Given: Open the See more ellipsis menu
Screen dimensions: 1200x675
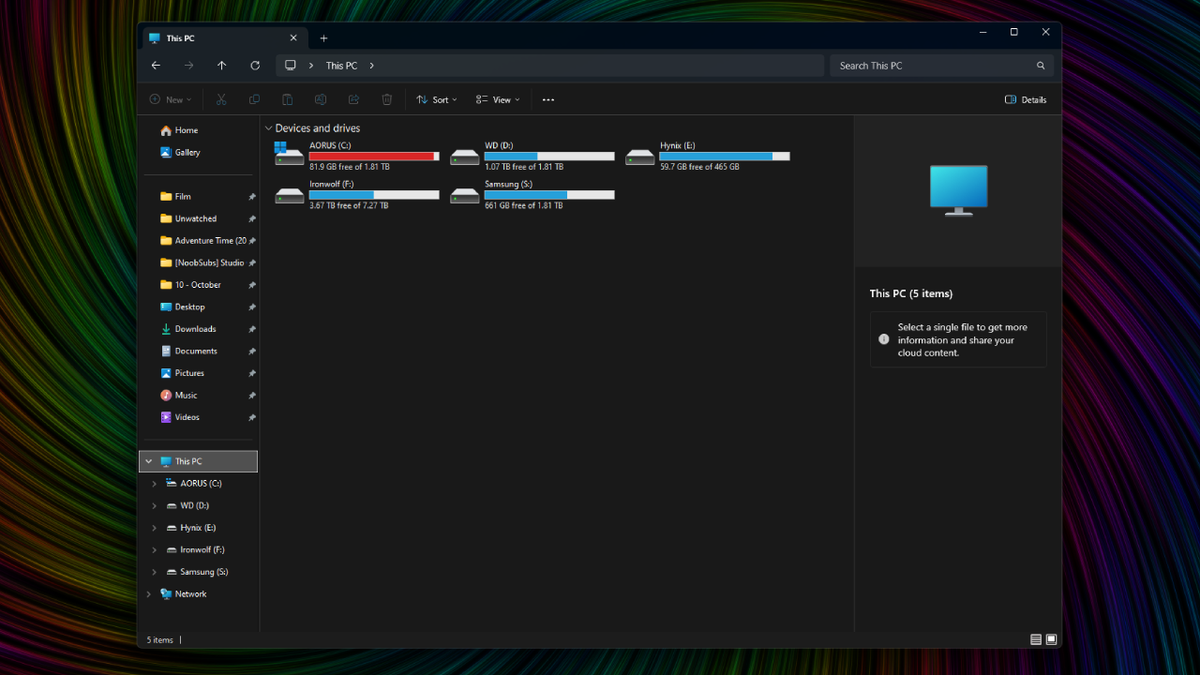Looking at the screenshot, I should tap(548, 100).
